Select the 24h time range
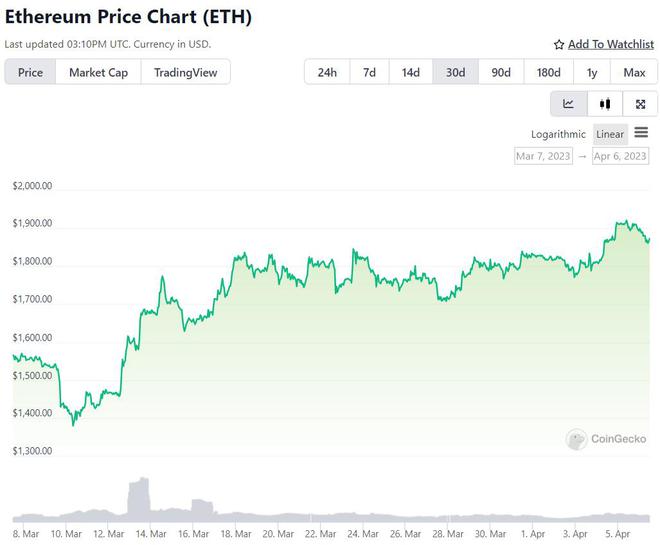 [327, 72]
